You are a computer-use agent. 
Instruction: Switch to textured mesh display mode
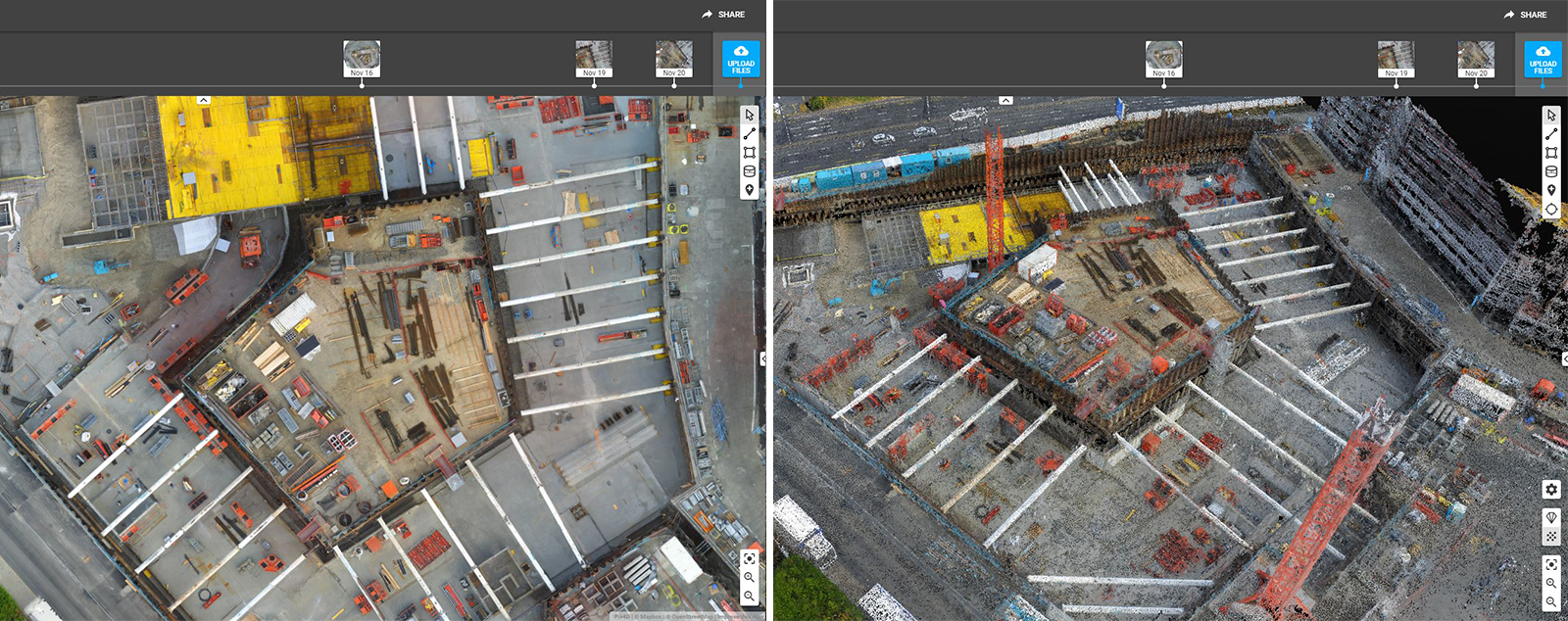pyautogui.click(x=1551, y=517)
